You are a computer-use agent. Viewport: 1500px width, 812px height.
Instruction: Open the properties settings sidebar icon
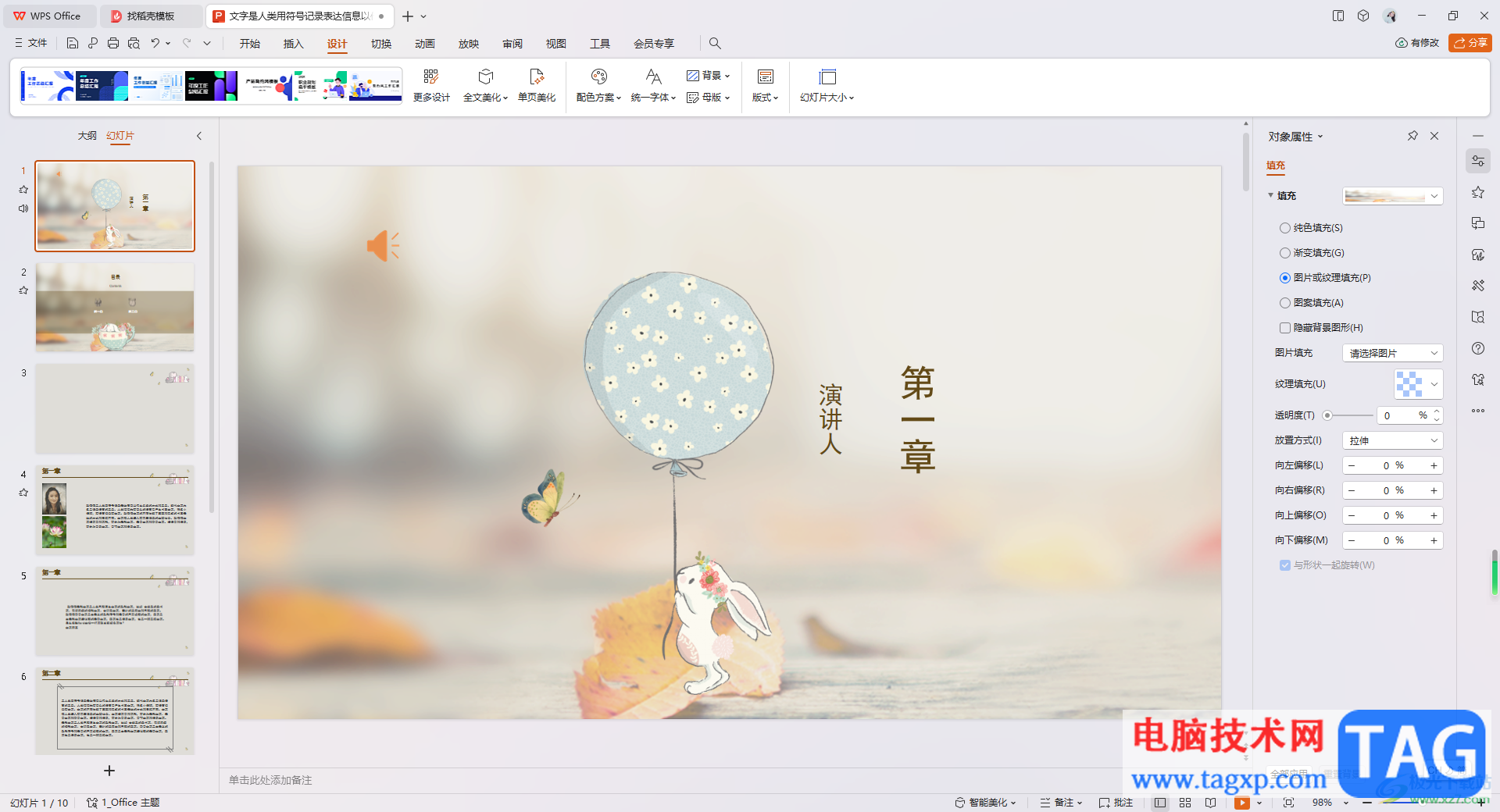[1478, 161]
